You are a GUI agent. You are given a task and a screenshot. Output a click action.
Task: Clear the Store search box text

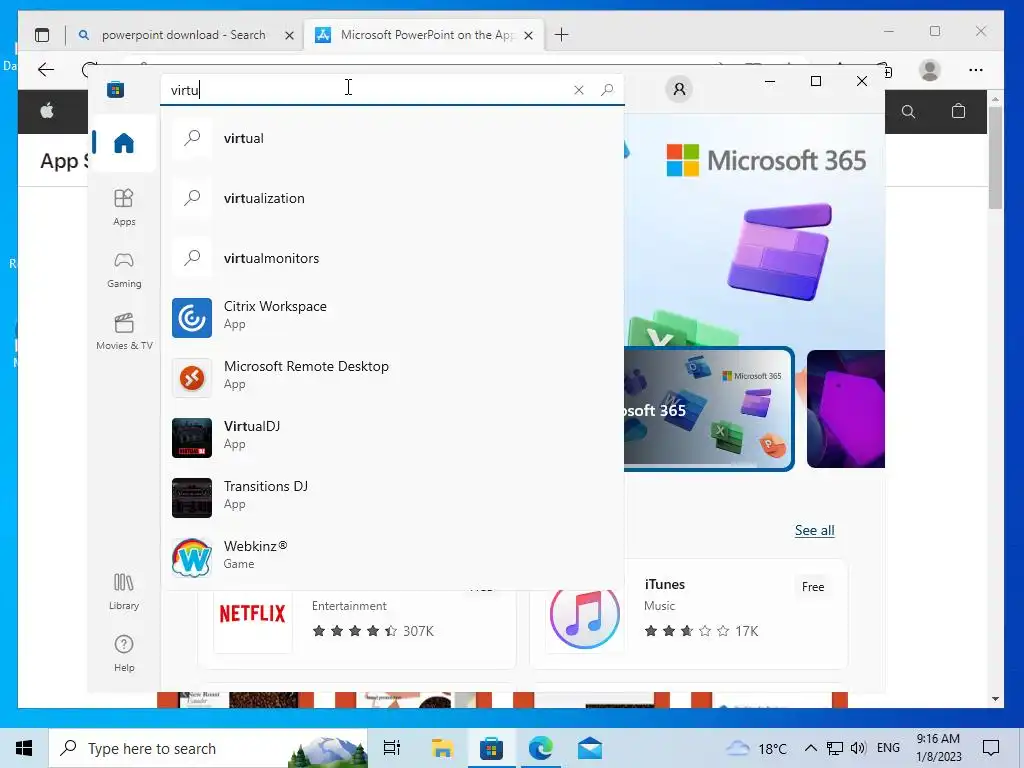(x=579, y=90)
